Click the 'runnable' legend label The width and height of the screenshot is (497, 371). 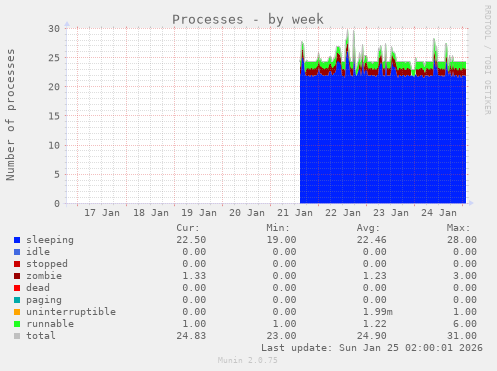click(50, 324)
